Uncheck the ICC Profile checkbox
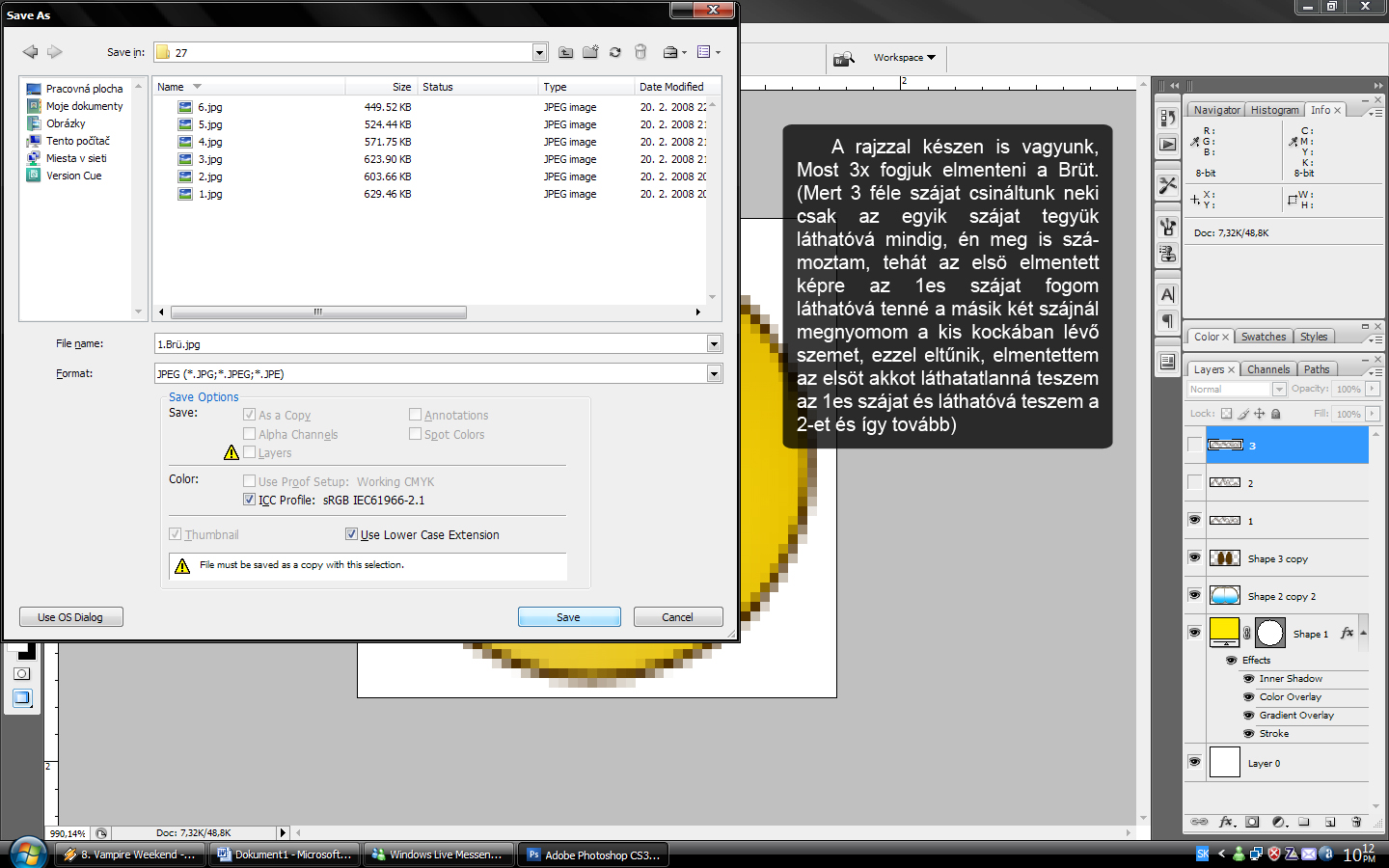The width and height of the screenshot is (1389, 868). point(250,500)
